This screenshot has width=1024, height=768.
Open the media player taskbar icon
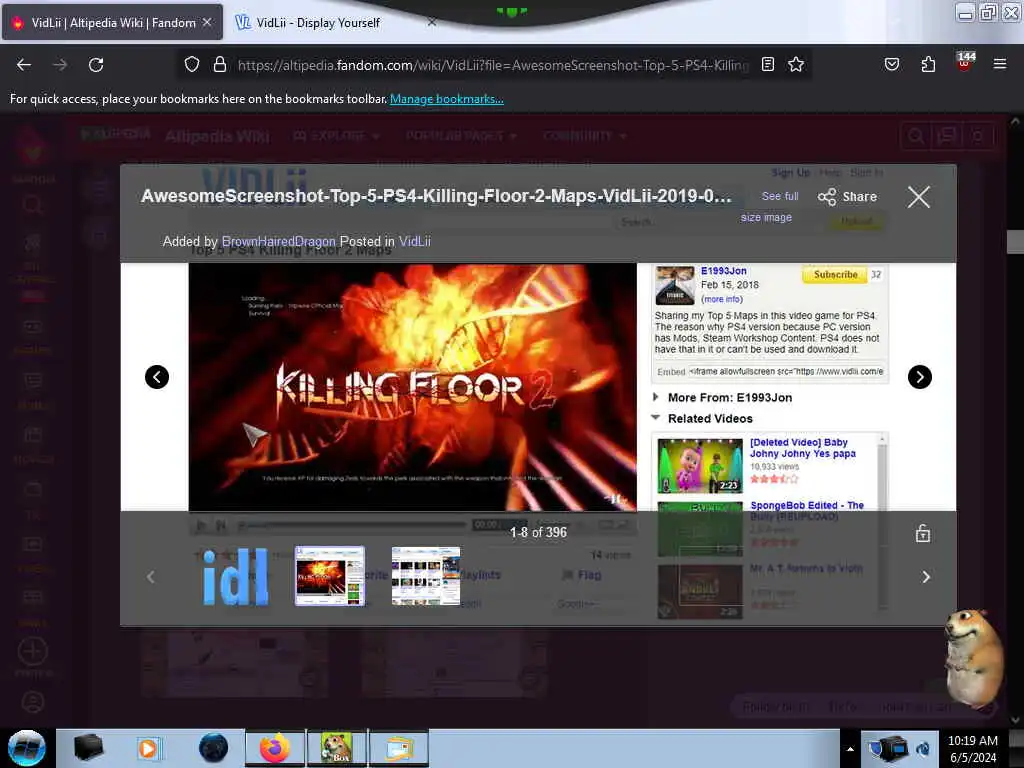point(148,748)
